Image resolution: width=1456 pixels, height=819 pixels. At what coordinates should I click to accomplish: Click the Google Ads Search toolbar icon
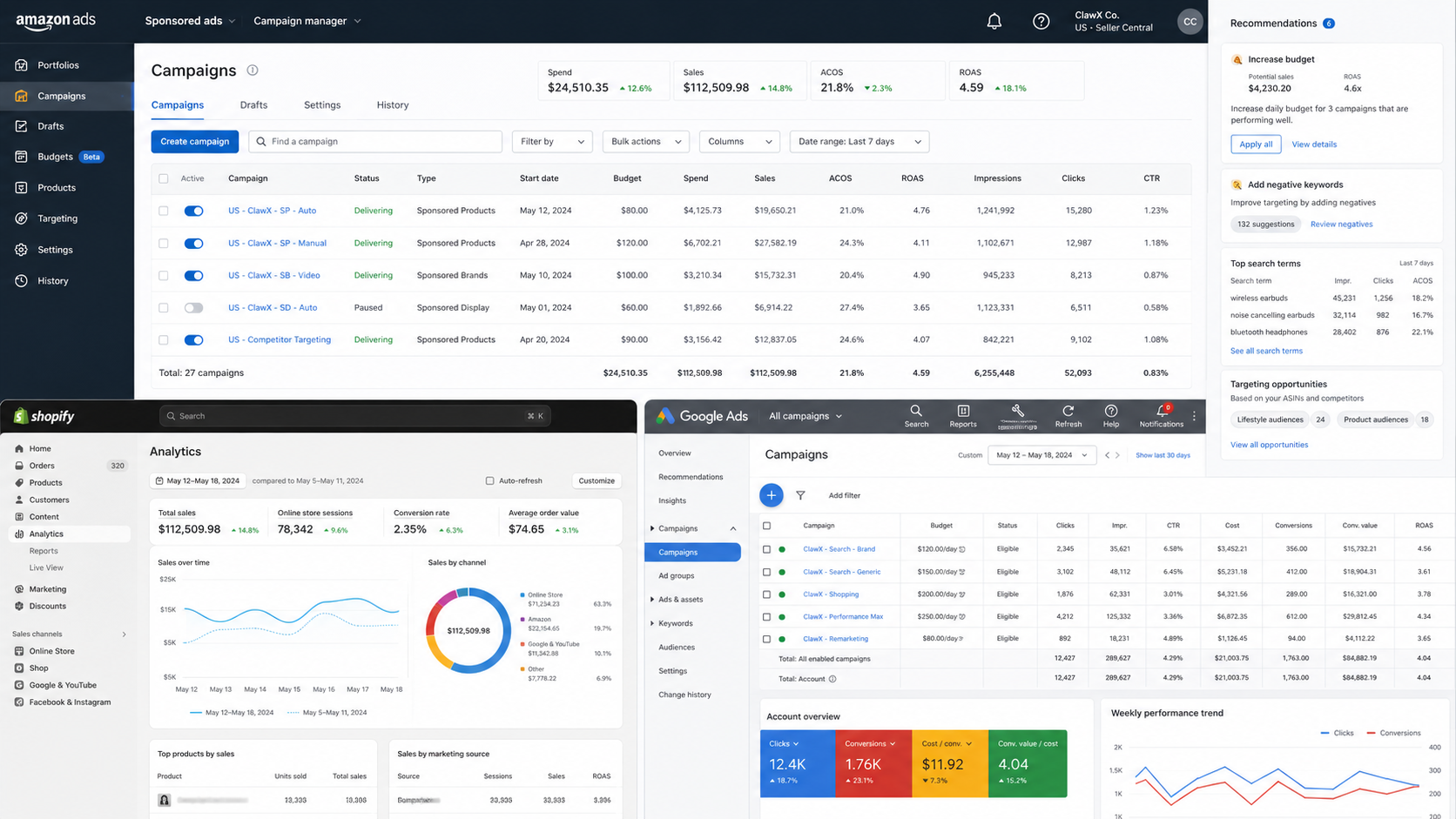pyautogui.click(x=916, y=416)
